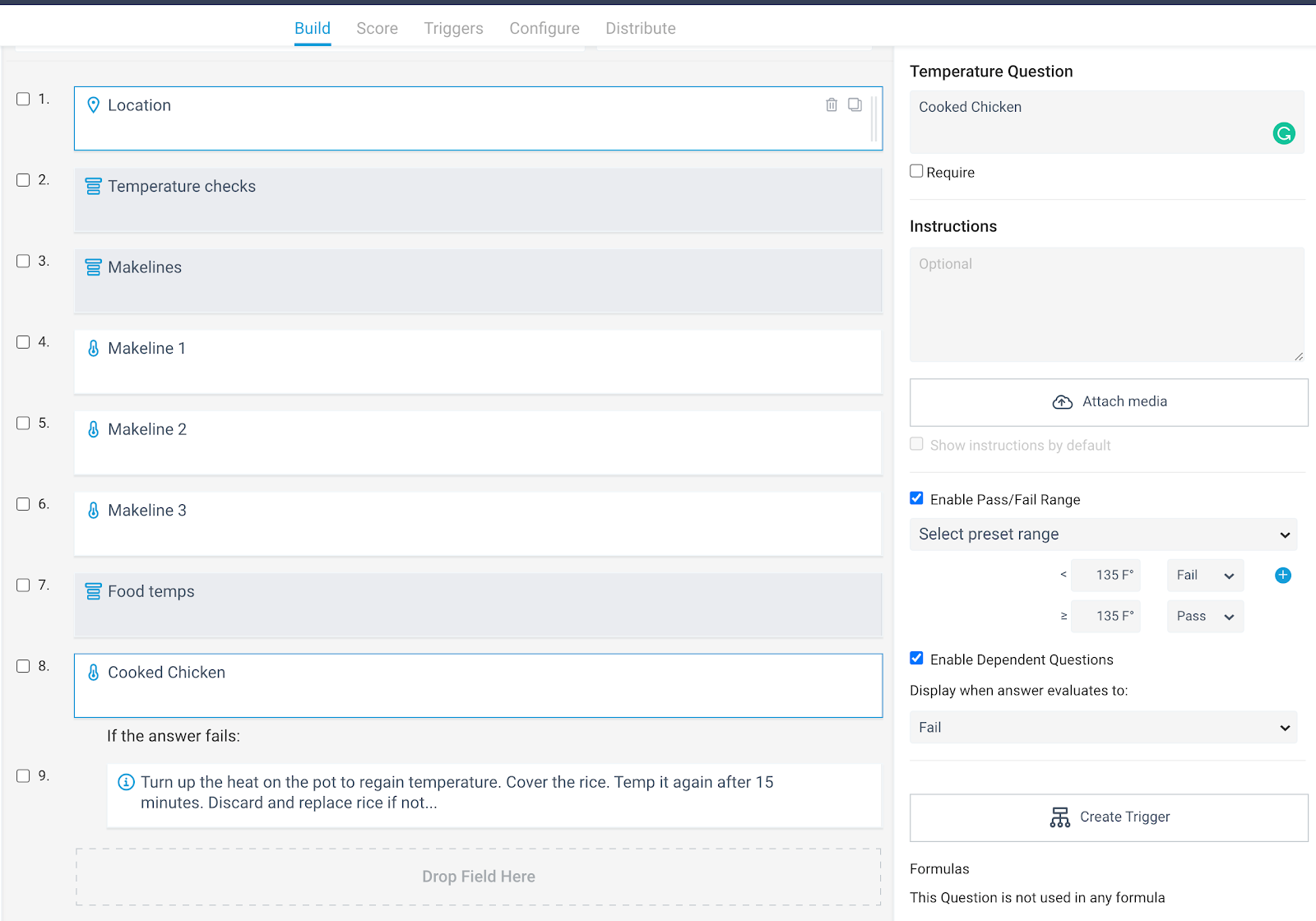
Task: Click the Drop Field Here zone
Action: 479,877
